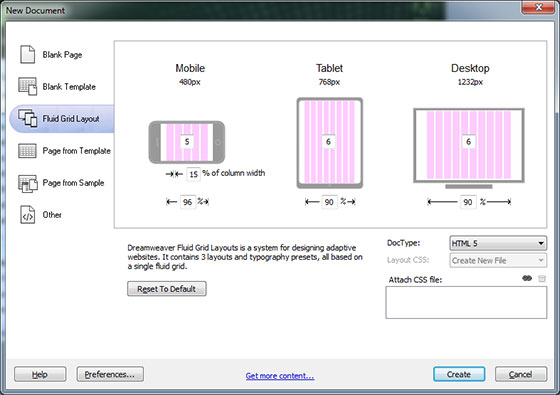Click the Mobile width percentage field
The width and height of the screenshot is (560, 395).
click(188, 202)
